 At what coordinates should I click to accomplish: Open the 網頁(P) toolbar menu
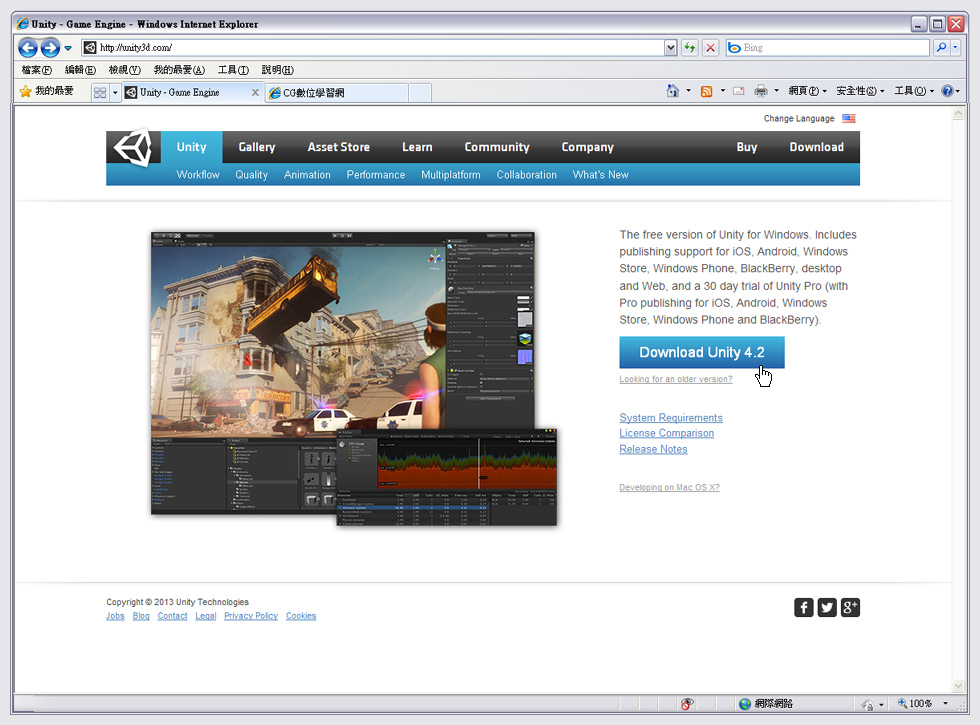tap(808, 91)
